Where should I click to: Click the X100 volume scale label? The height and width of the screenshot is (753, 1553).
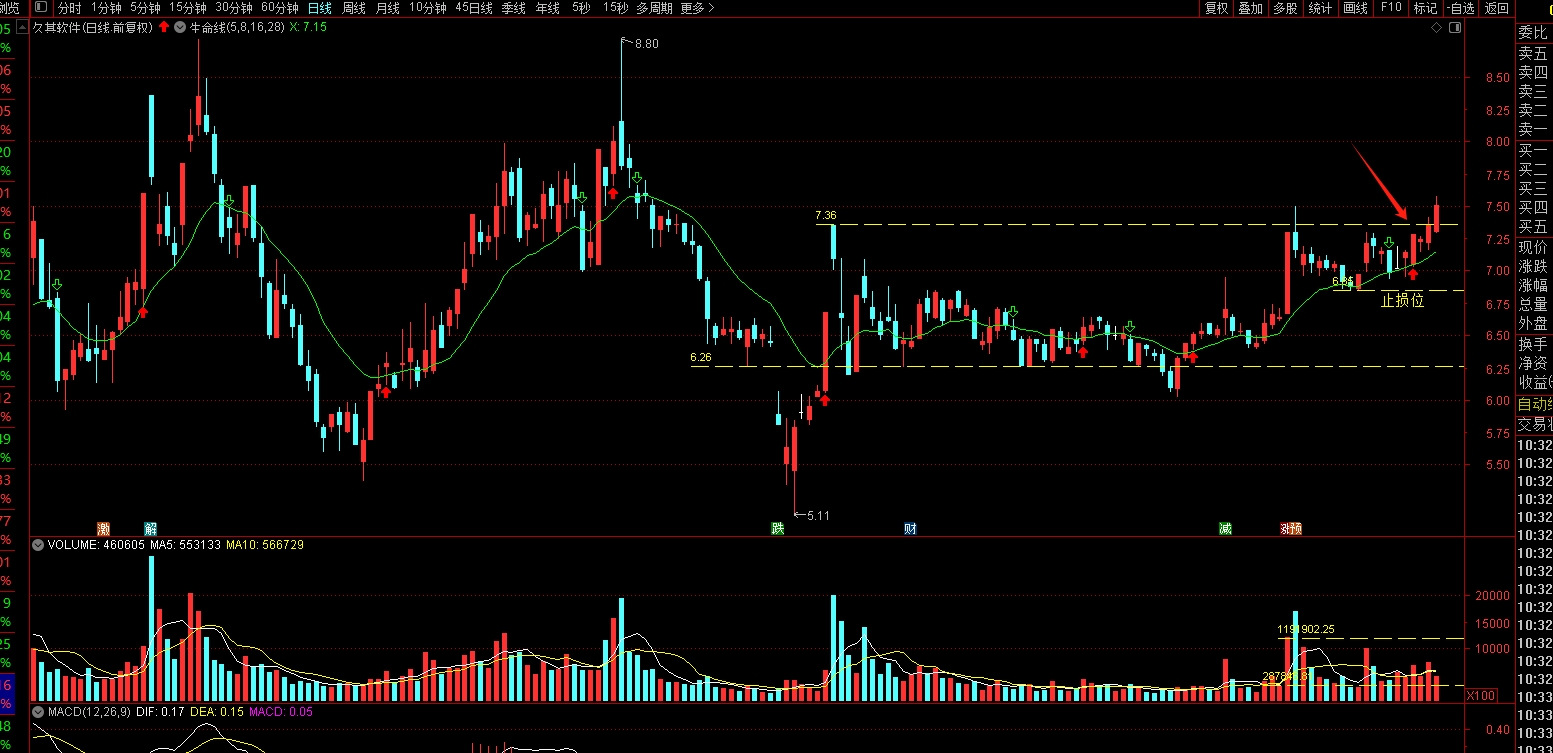[x=1481, y=695]
